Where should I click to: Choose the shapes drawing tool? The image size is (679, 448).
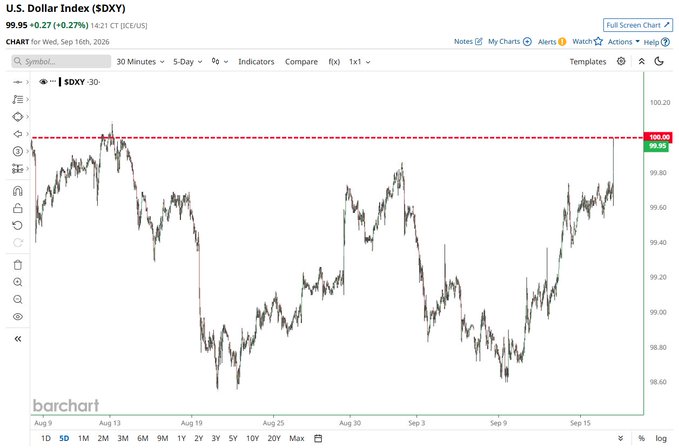click(17, 116)
